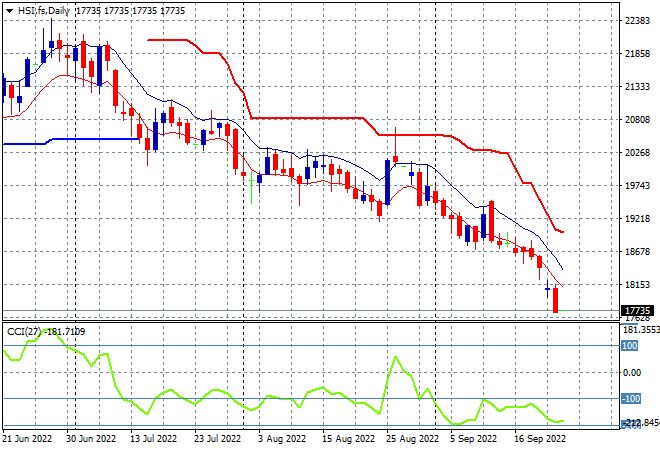Click the 16 Sep 2022 date label
The height and width of the screenshot is (450, 660).
coord(540,439)
